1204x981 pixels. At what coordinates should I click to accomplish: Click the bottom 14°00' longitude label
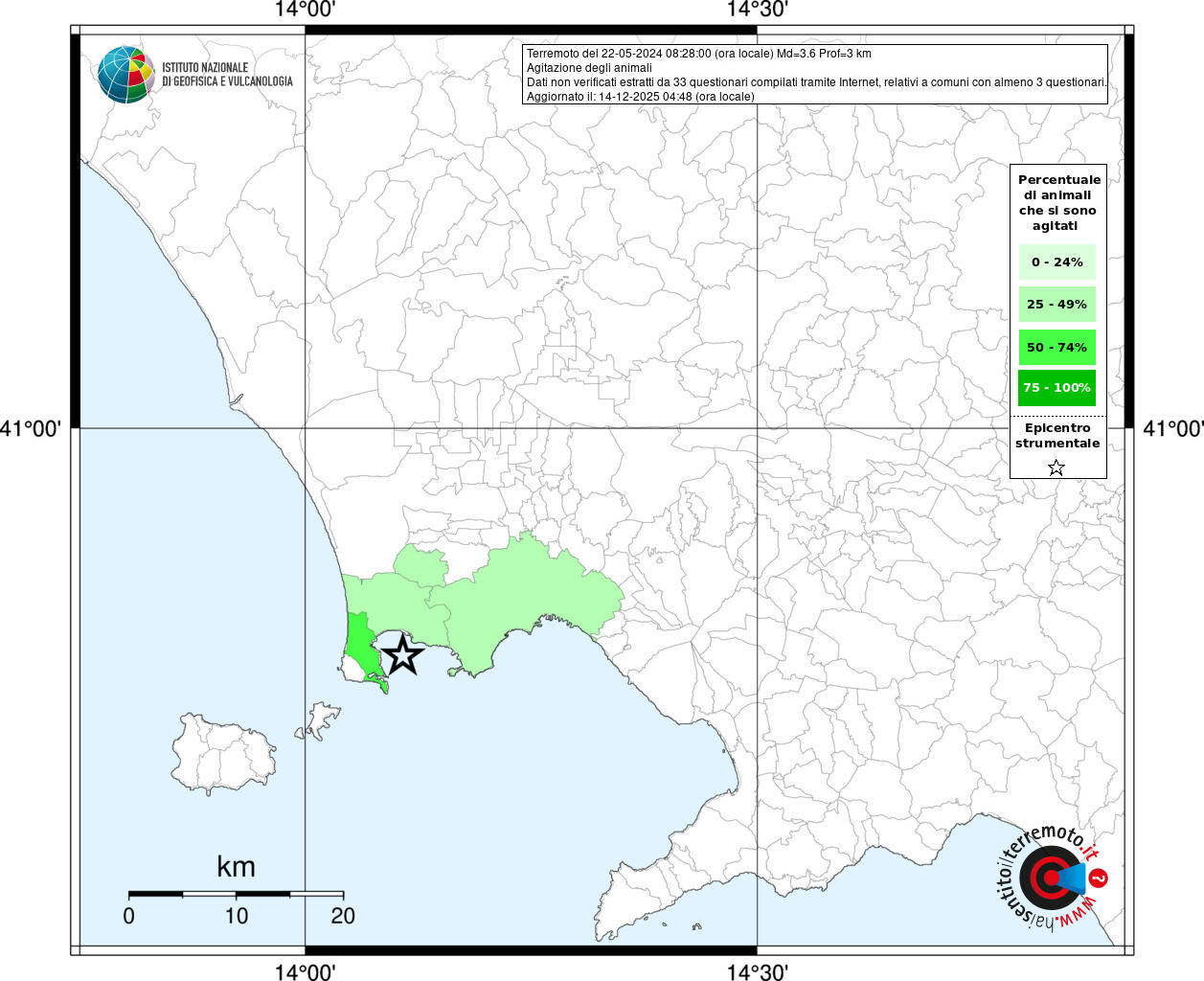click(x=305, y=971)
